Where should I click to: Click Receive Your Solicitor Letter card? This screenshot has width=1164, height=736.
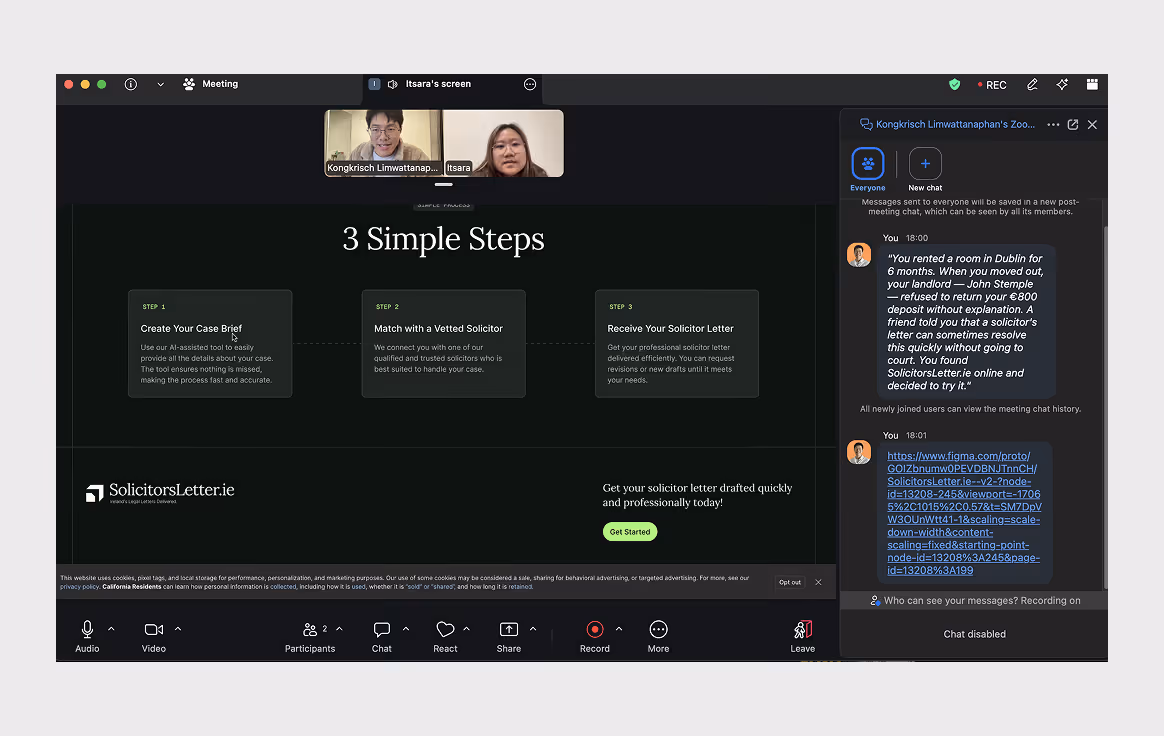(x=676, y=343)
